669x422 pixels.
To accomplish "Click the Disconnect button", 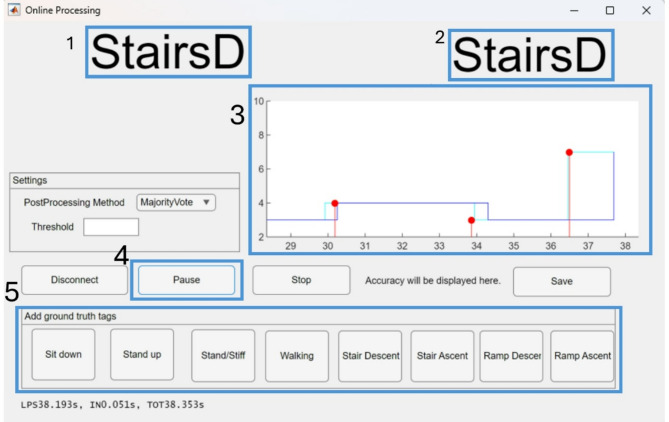I will tap(75, 280).
